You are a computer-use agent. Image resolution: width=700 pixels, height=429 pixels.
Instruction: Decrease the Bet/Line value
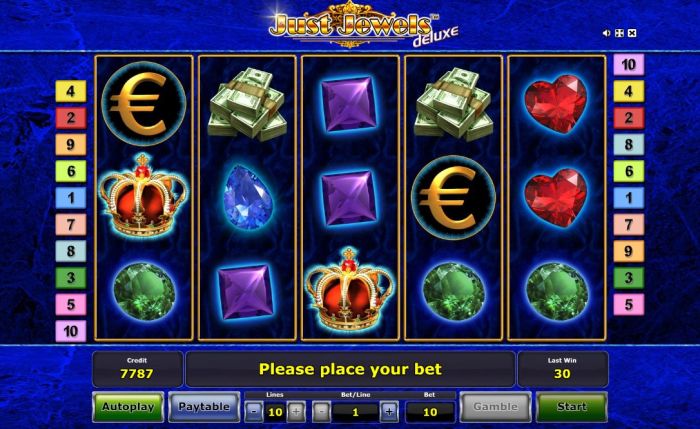tap(321, 412)
